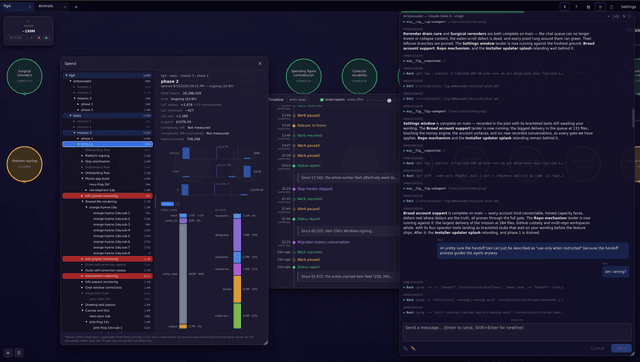Click the 20:24 Stop means stopped entry
Image resolution: width=640 pixels, height=362 pixels.
tap(315, 189)
